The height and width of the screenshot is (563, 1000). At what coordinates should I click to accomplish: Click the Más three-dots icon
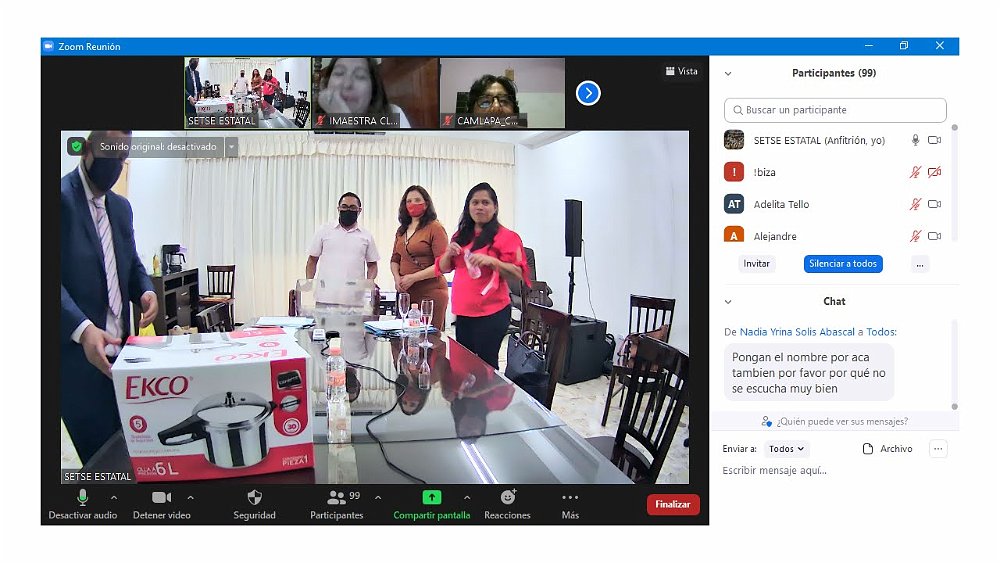click(570, 497)
